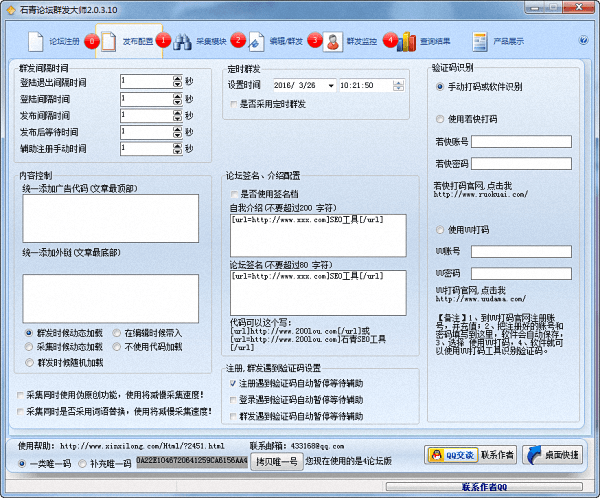Screen dimensions: 600x498
Task: Enable the 是否采用定时群发 scheduled posting checkbox
Action: pos(235,103)
